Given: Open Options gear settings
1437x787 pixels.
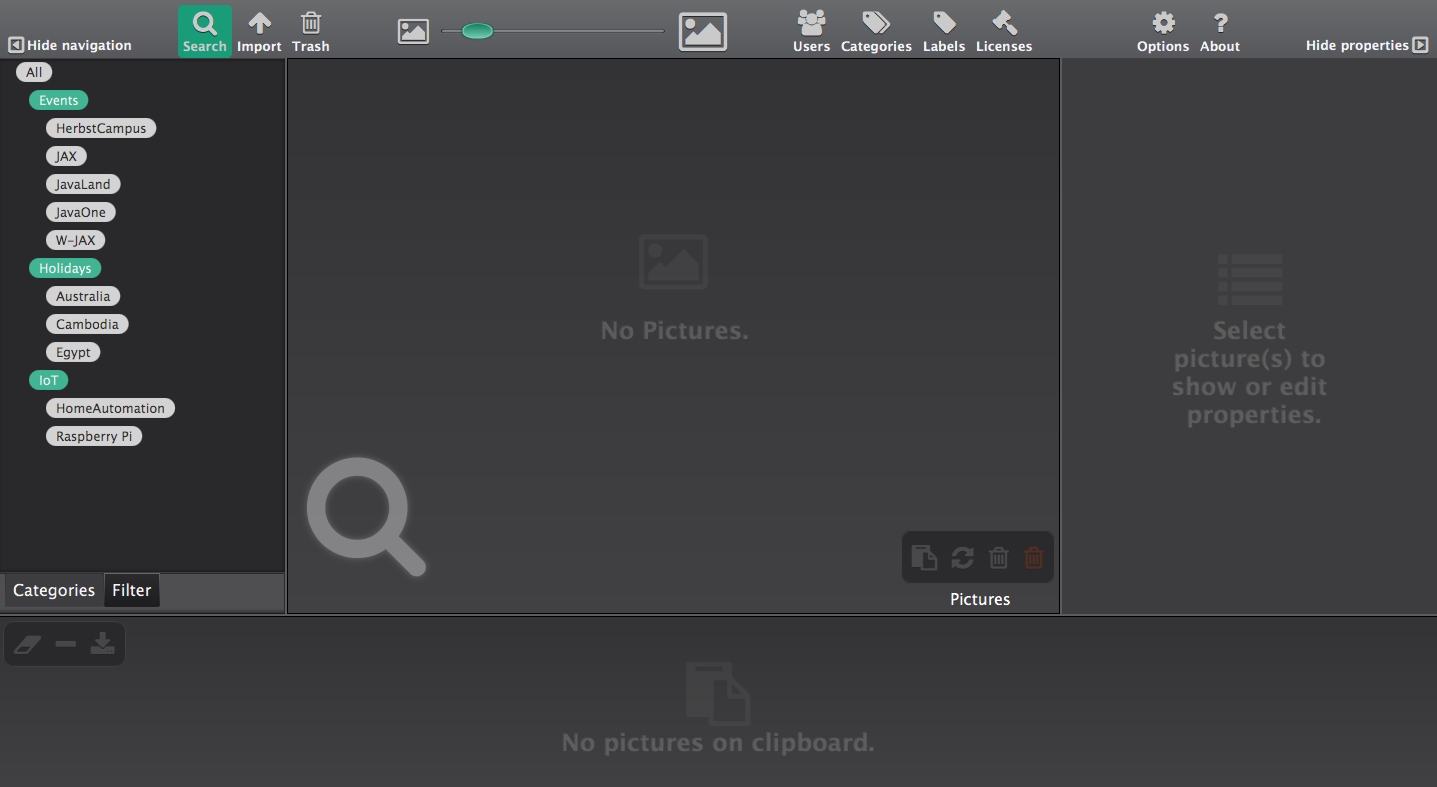Looking at the screenshot, I should (1163, 31).
